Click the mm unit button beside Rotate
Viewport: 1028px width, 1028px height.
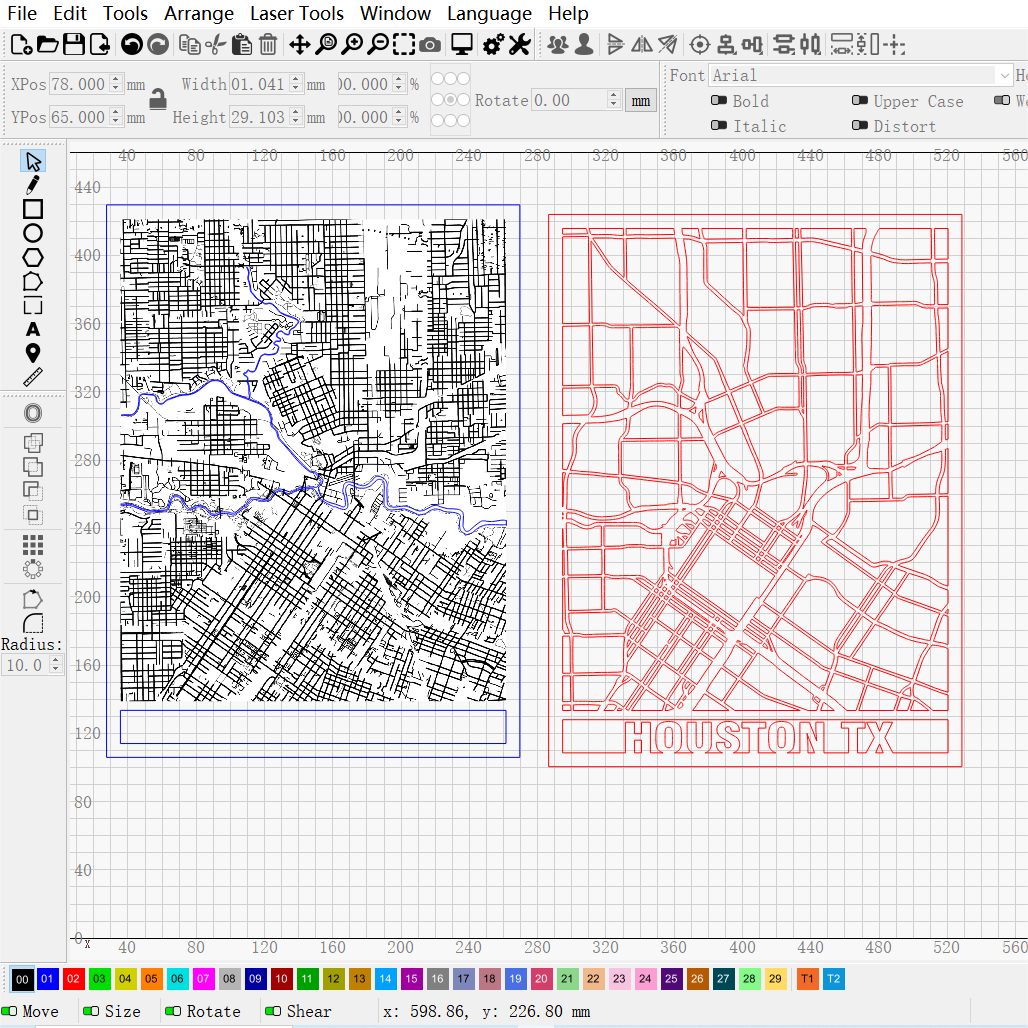pos(640,101)
